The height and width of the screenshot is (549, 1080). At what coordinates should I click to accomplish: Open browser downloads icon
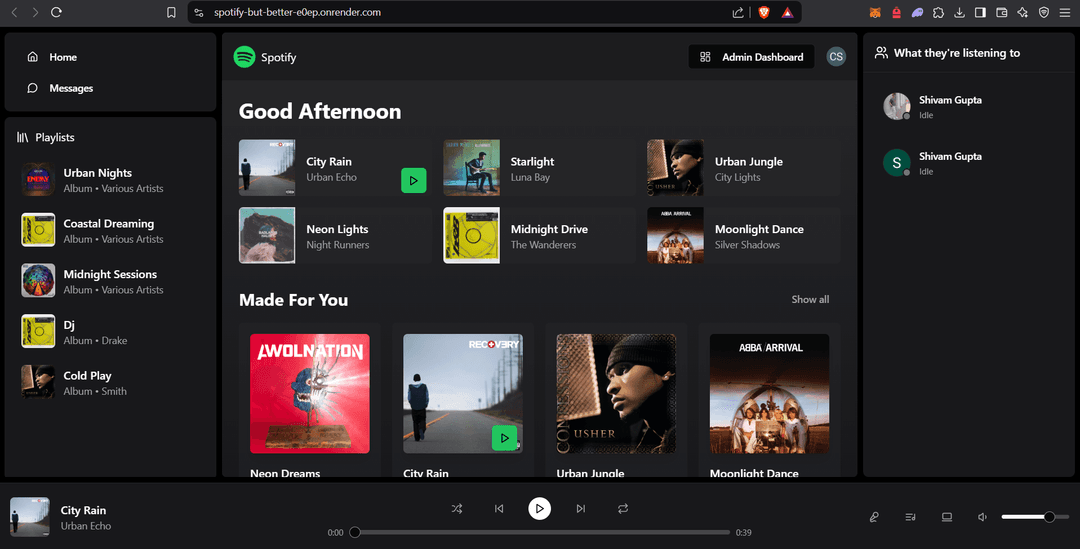click(959, 12)
